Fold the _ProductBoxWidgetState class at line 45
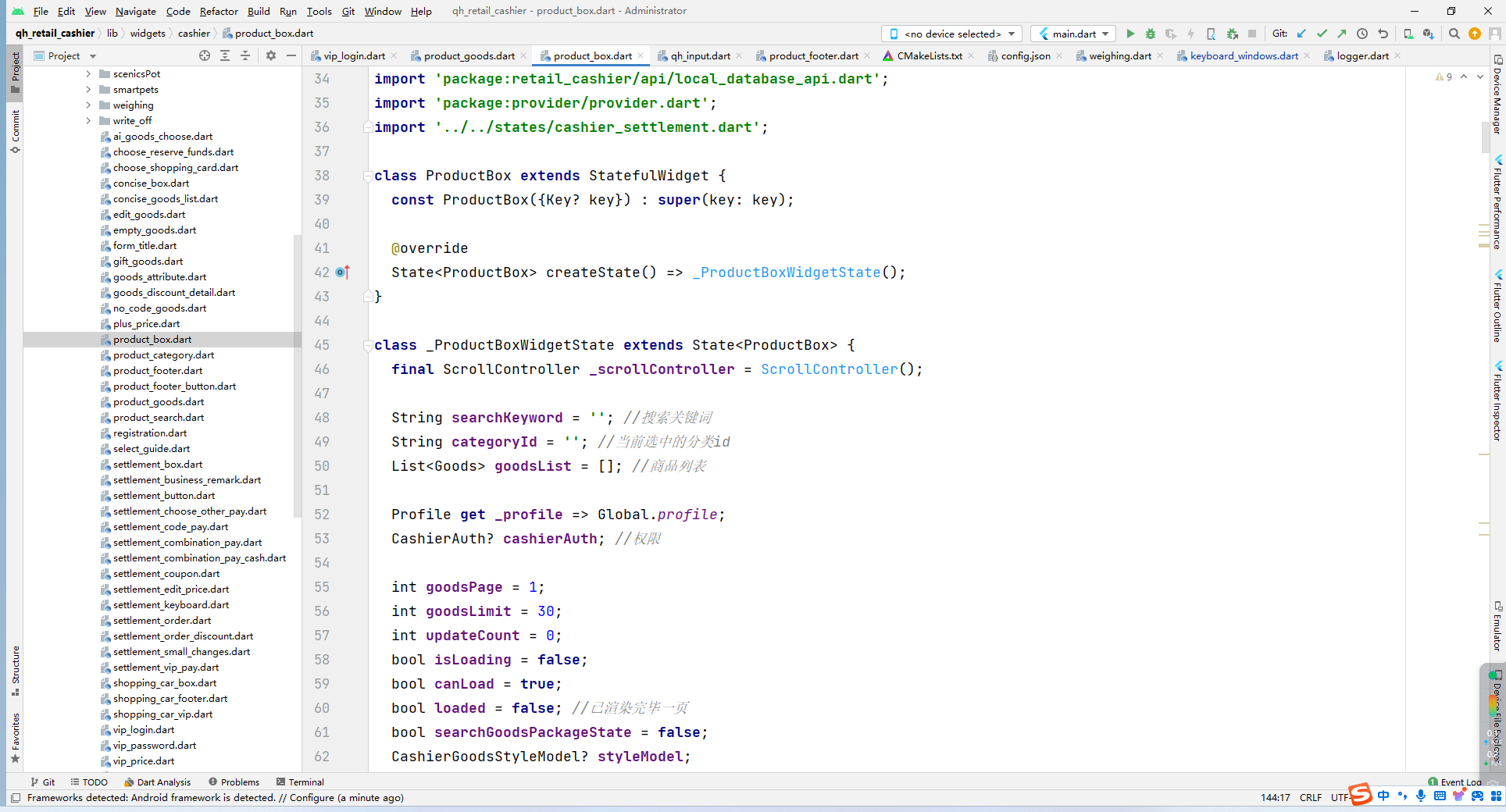Screen dimensions: 1506x812 (367, 346)
